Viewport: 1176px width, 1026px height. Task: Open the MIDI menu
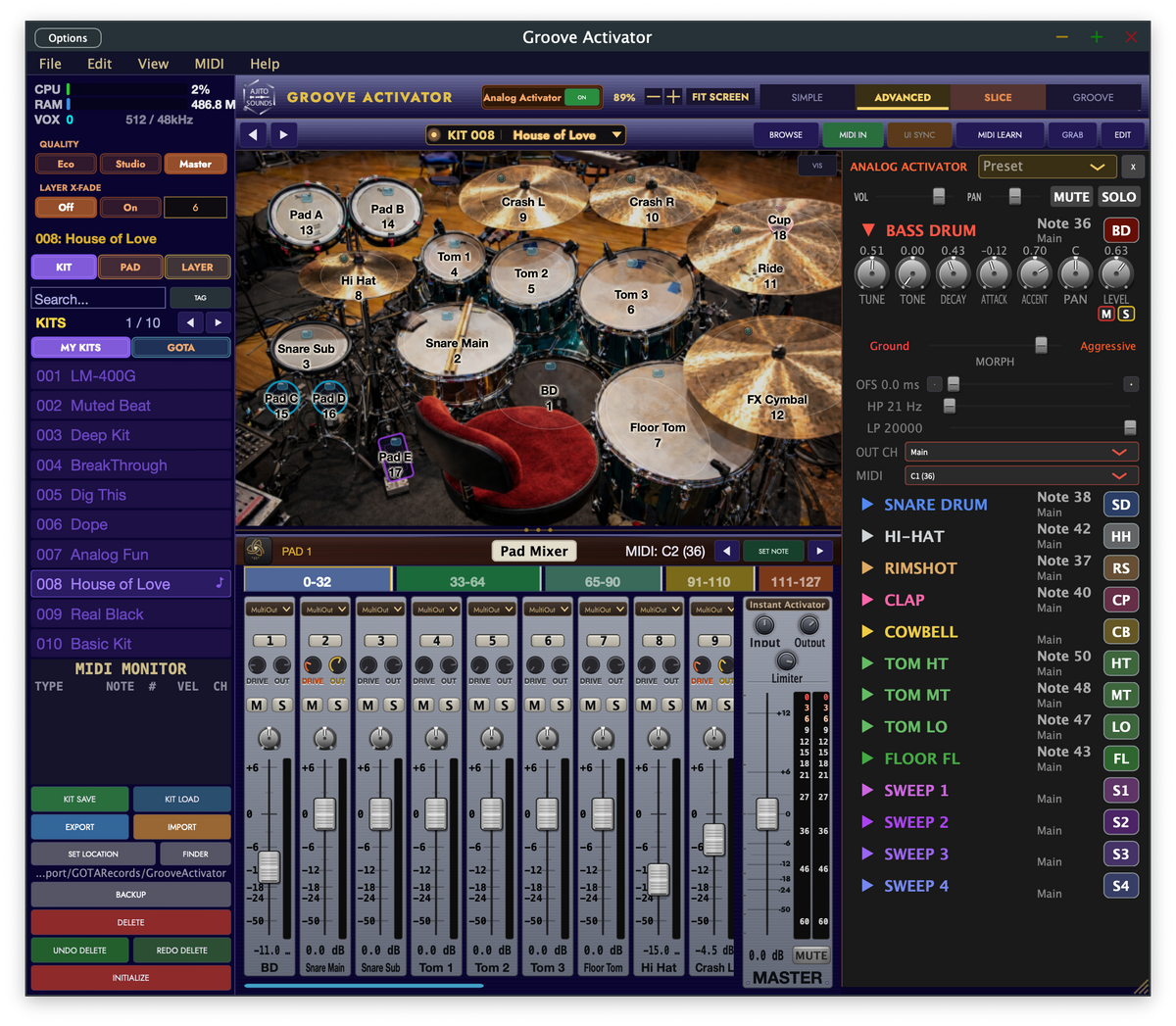(209, 64)
